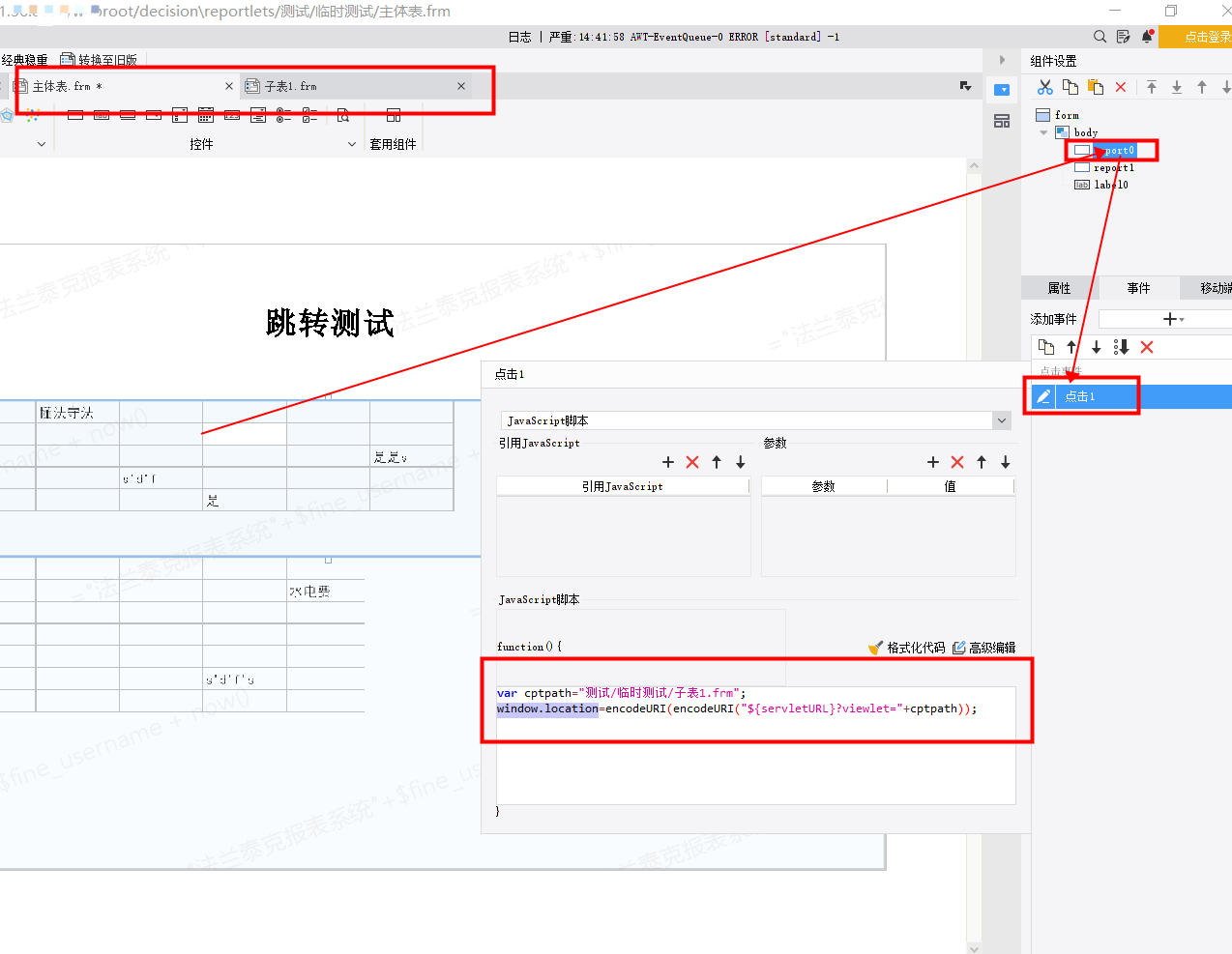Remove selected parameter with red X

[957, 462]
